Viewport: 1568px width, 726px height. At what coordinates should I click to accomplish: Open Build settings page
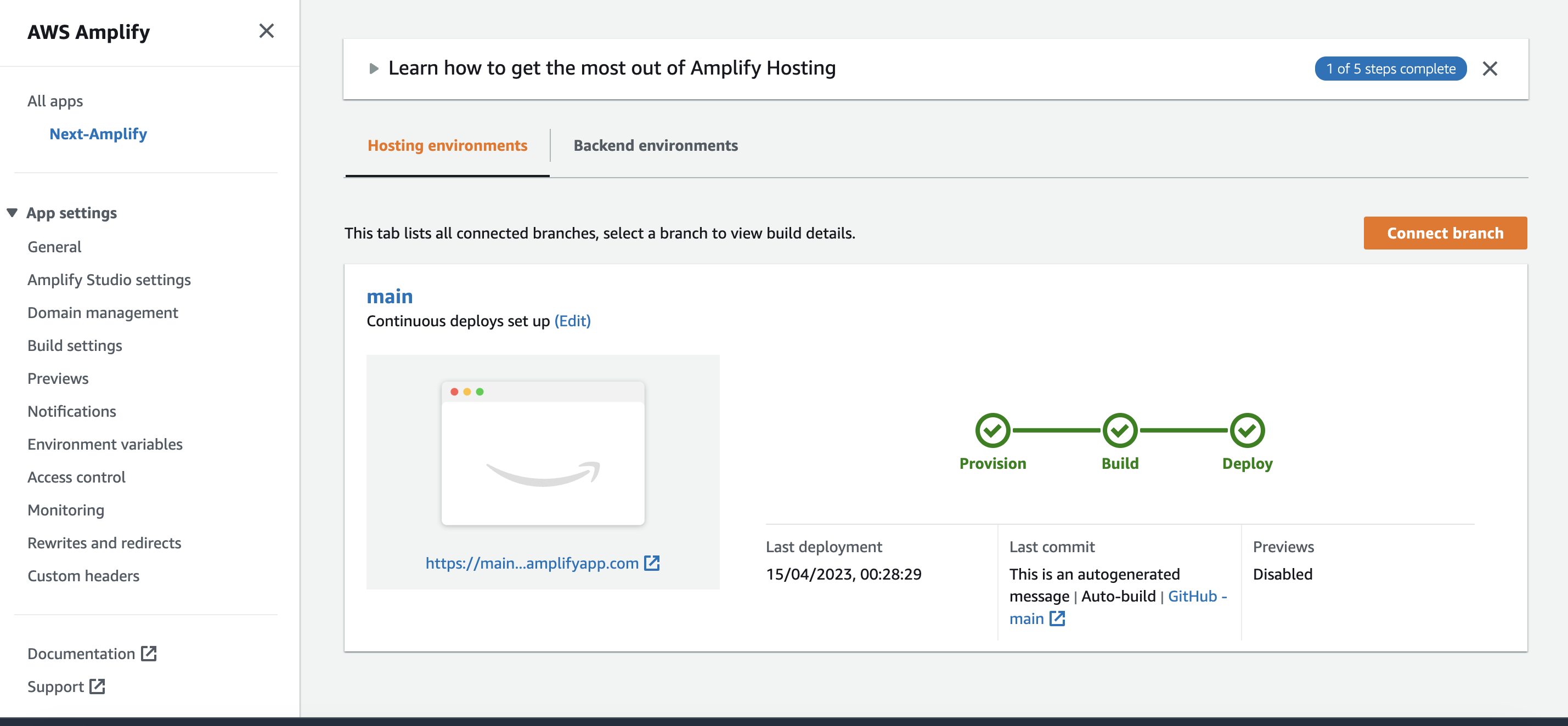click(x=75, y=345)
